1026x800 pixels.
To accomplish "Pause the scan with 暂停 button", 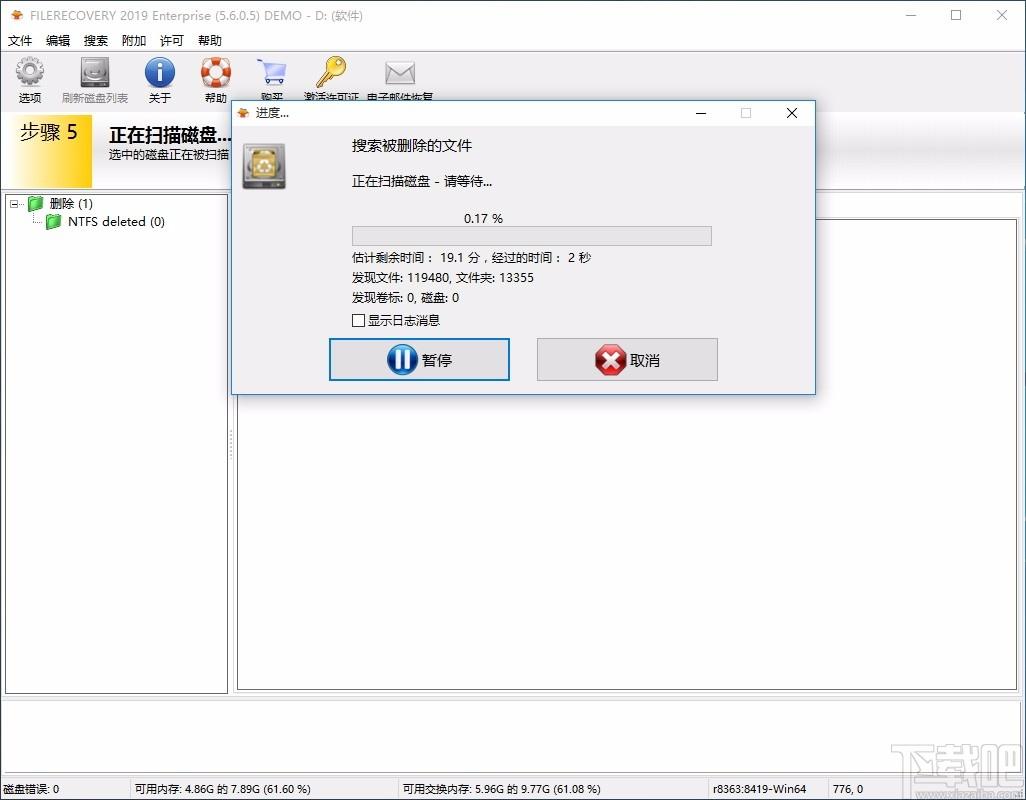I will coord(419,359).
